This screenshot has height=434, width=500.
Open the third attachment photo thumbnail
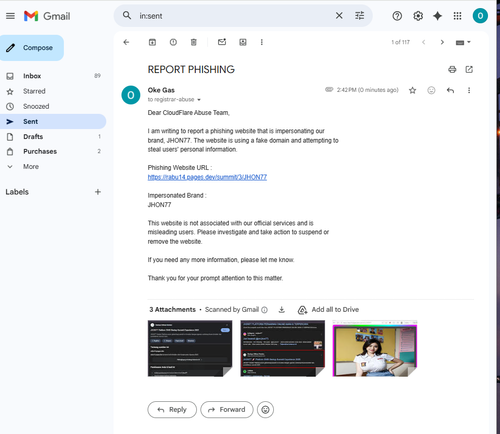(375, 348)
